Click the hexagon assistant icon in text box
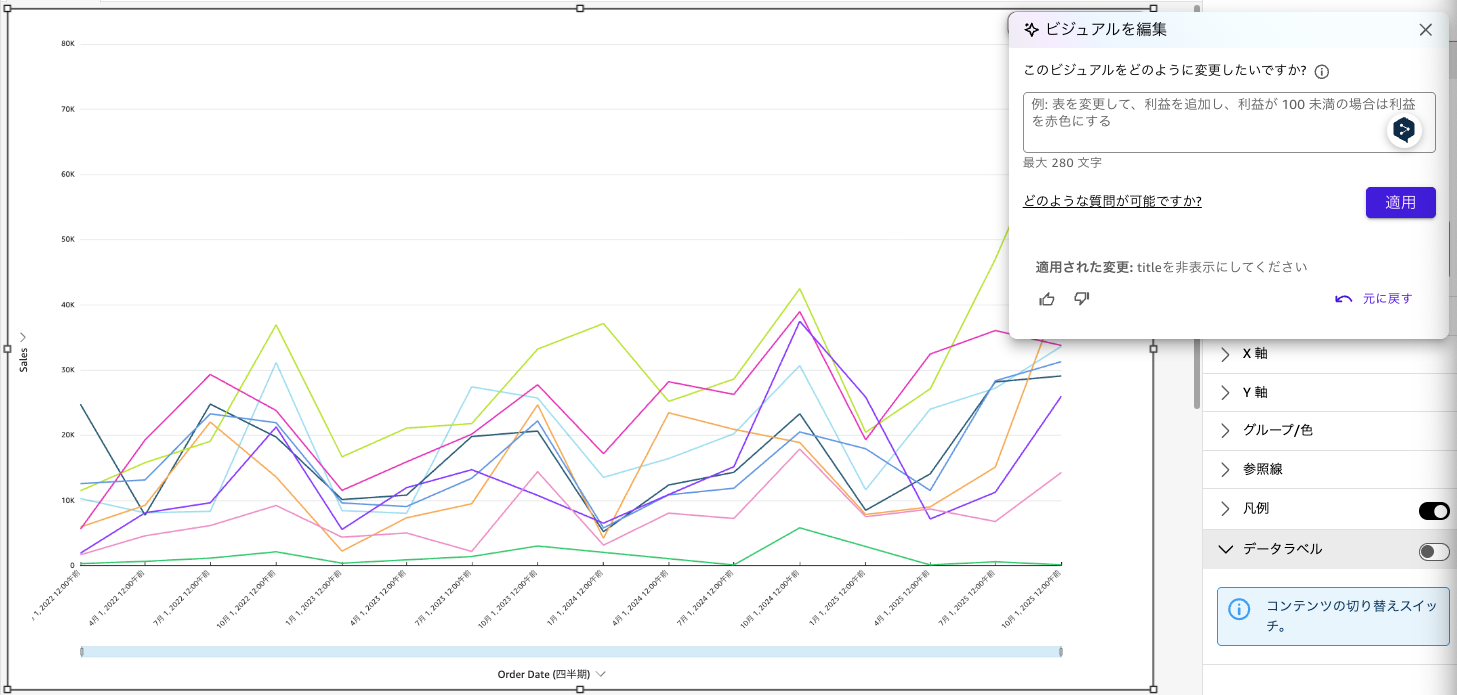Viewport: 1457px width, 695px height. coord(1404,130)
